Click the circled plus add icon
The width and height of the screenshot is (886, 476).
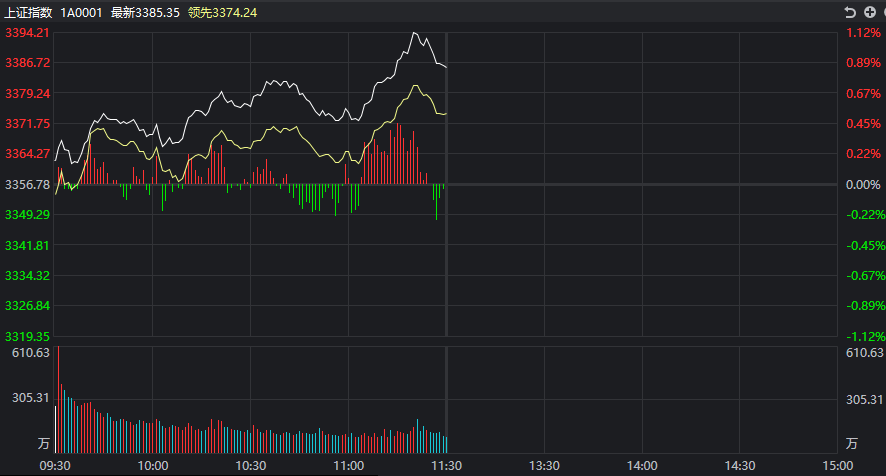(870, 12)
